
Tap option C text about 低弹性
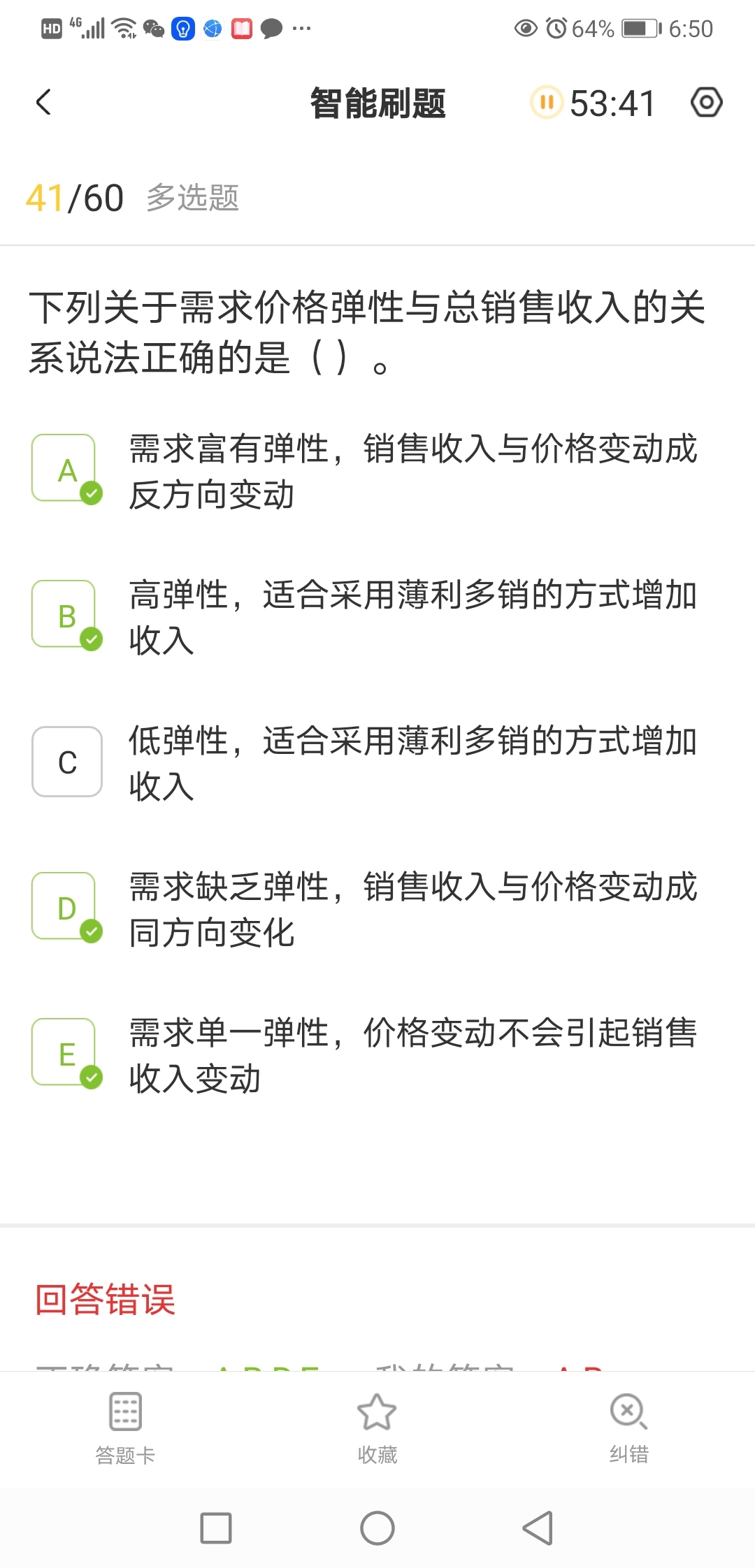point(412,763)
